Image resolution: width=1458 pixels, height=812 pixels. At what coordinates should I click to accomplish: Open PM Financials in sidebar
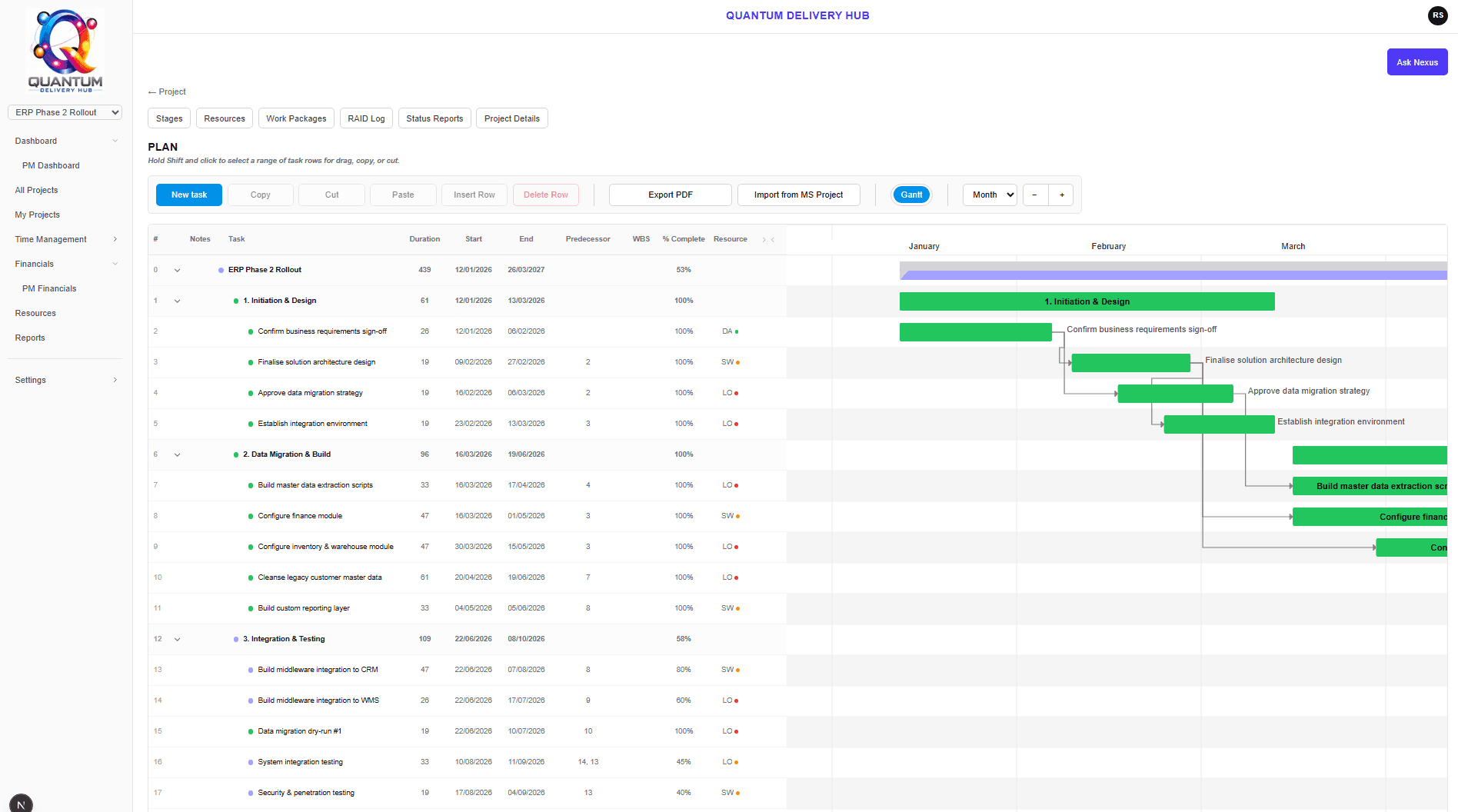pos(49,288)
